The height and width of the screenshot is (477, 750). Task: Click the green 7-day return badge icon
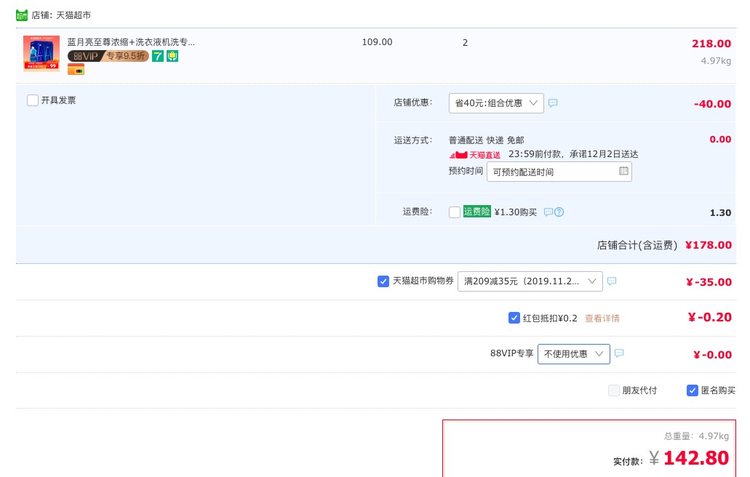pos(158,56)
